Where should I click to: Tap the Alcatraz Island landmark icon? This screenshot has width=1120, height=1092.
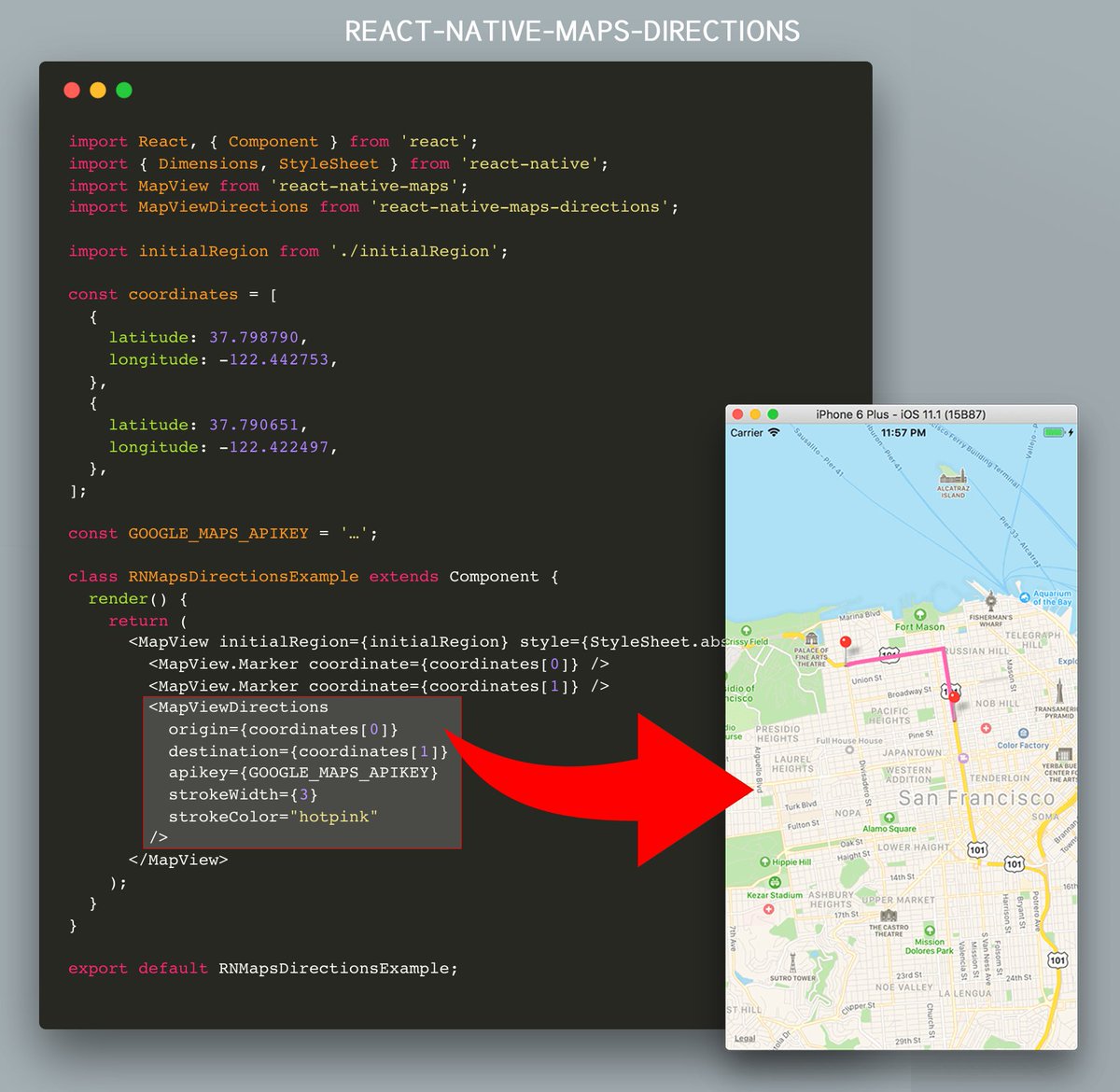pyautogui.click(x=952, y=475)
